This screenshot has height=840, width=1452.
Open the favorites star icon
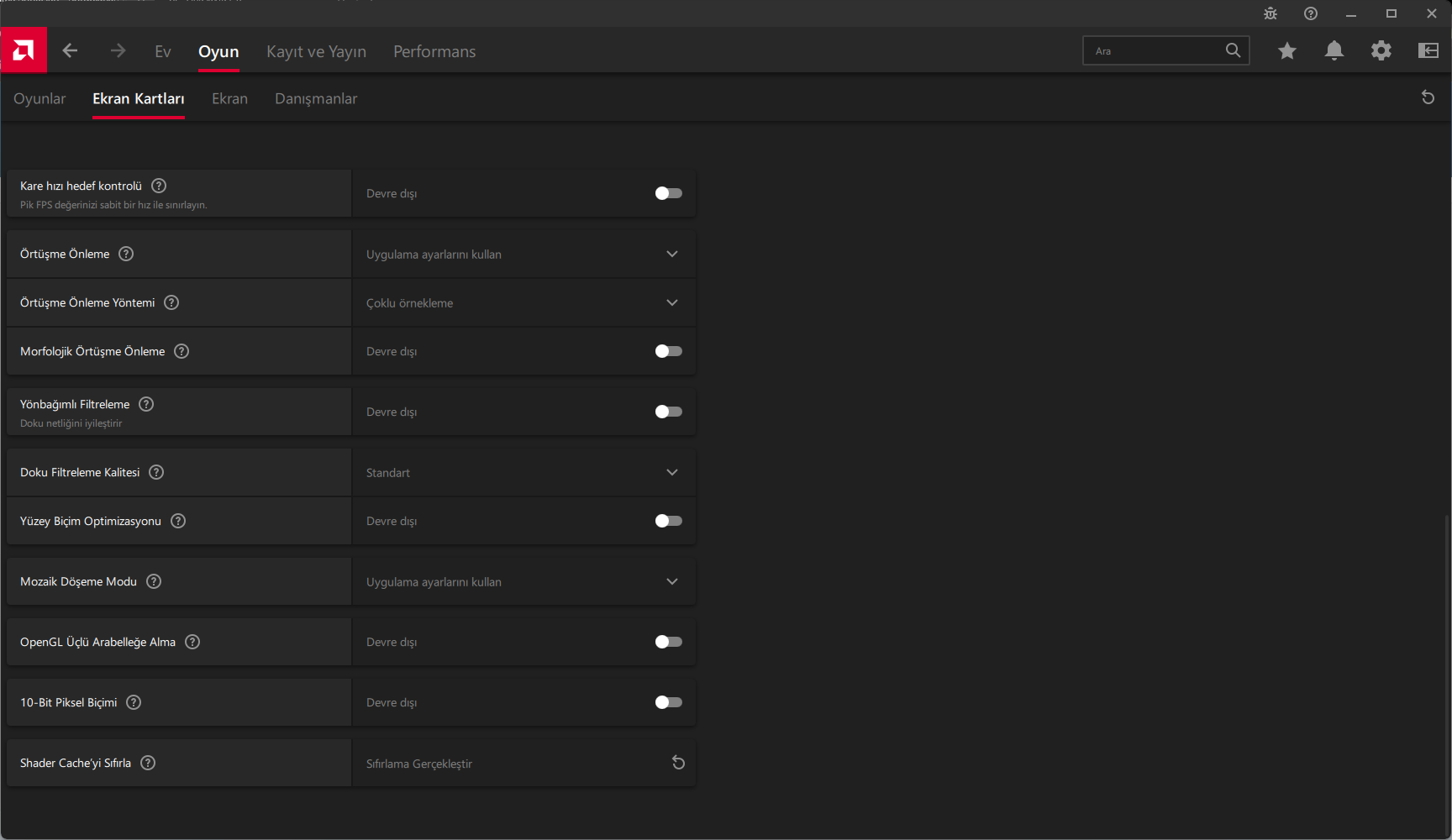[1286, 51]
